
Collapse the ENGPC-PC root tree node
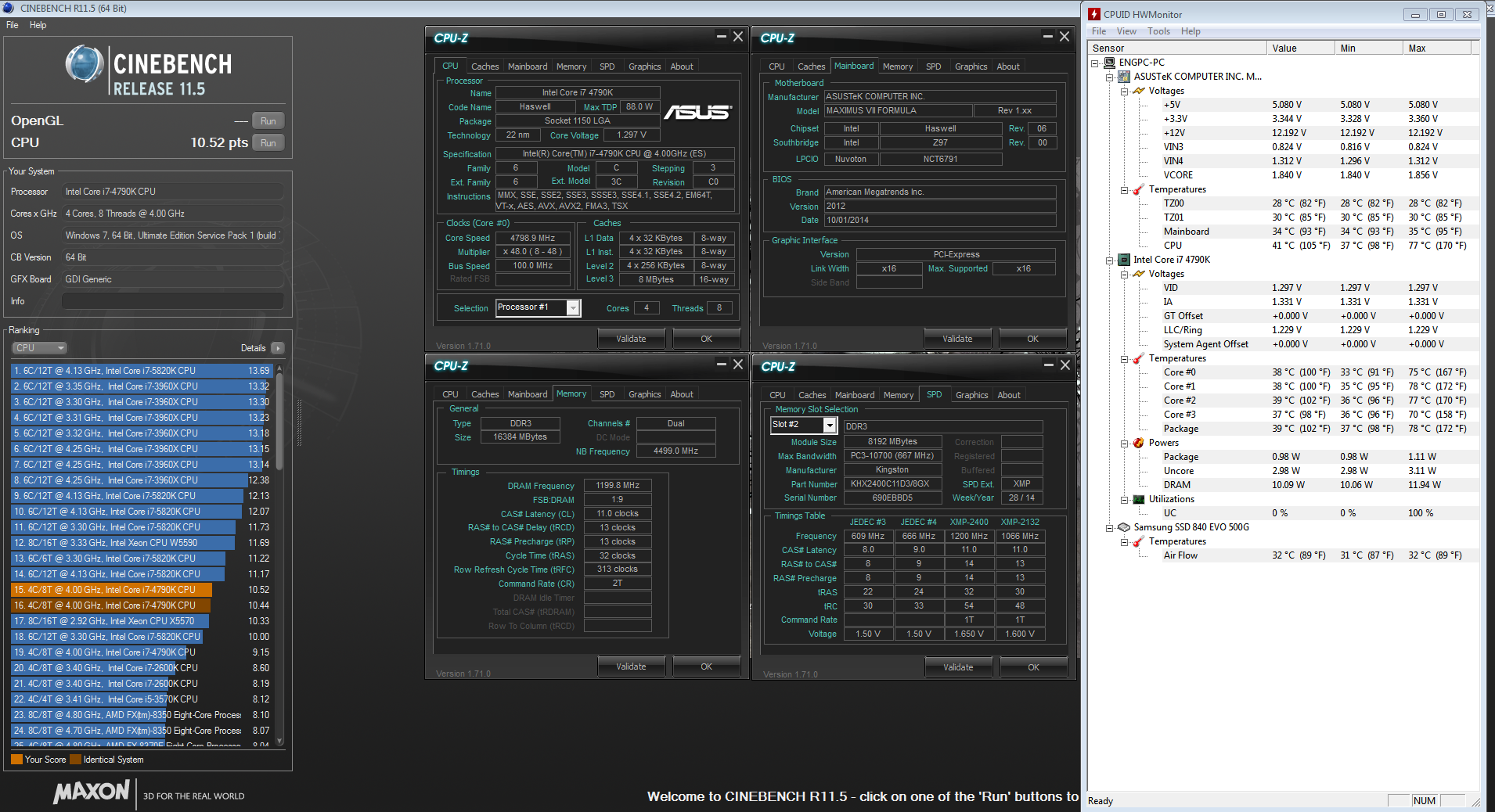[x=1095, y=63]
